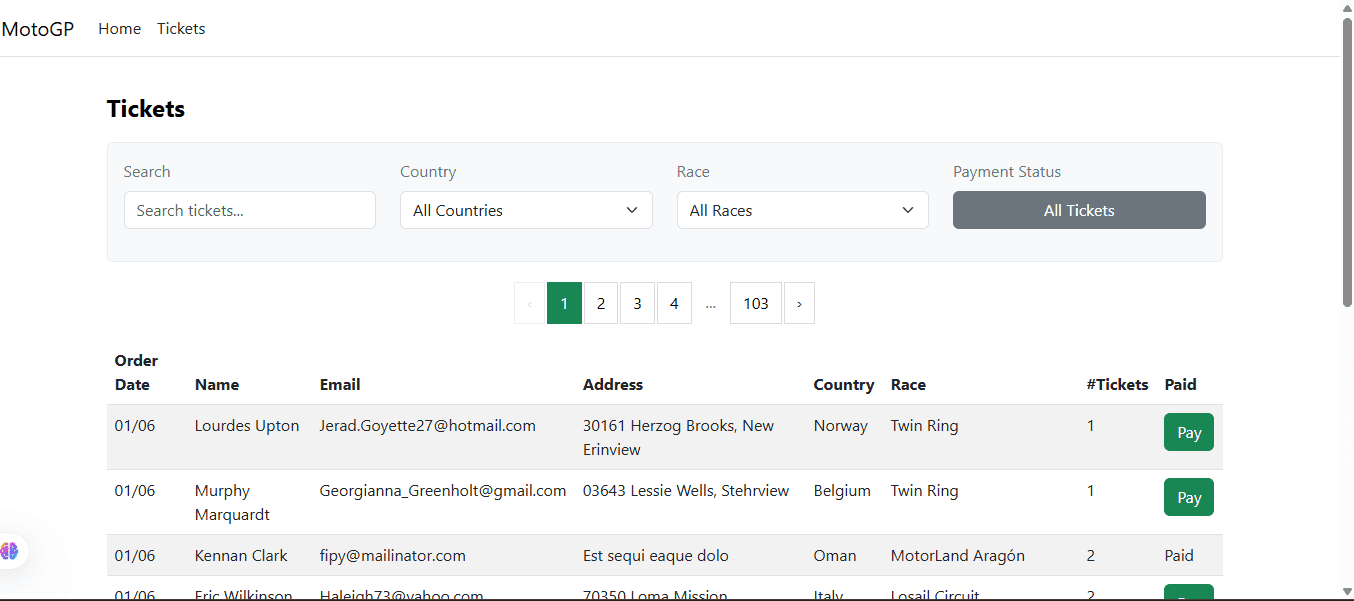The height and width of the screenshot is (601, 1354).
Task: Click the MotoGP brand logo
Action: pyautogui.click(x=38, y=29)
